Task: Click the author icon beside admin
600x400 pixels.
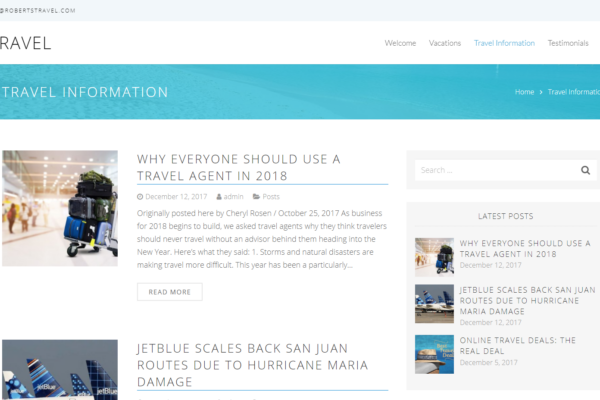Action: (219, 197)
